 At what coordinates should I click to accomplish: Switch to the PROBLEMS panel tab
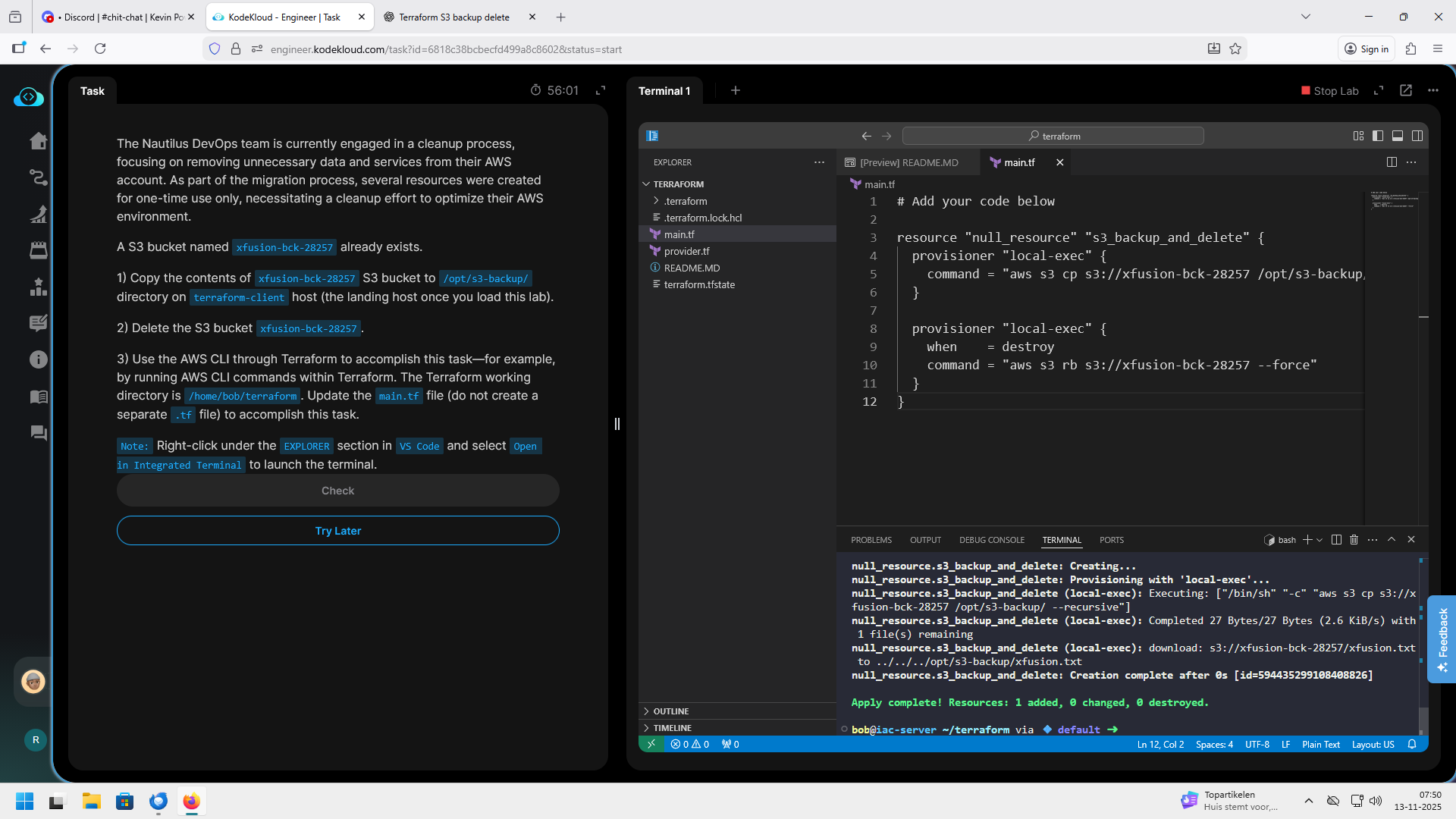pyautogui.click(x=871, y=540)
